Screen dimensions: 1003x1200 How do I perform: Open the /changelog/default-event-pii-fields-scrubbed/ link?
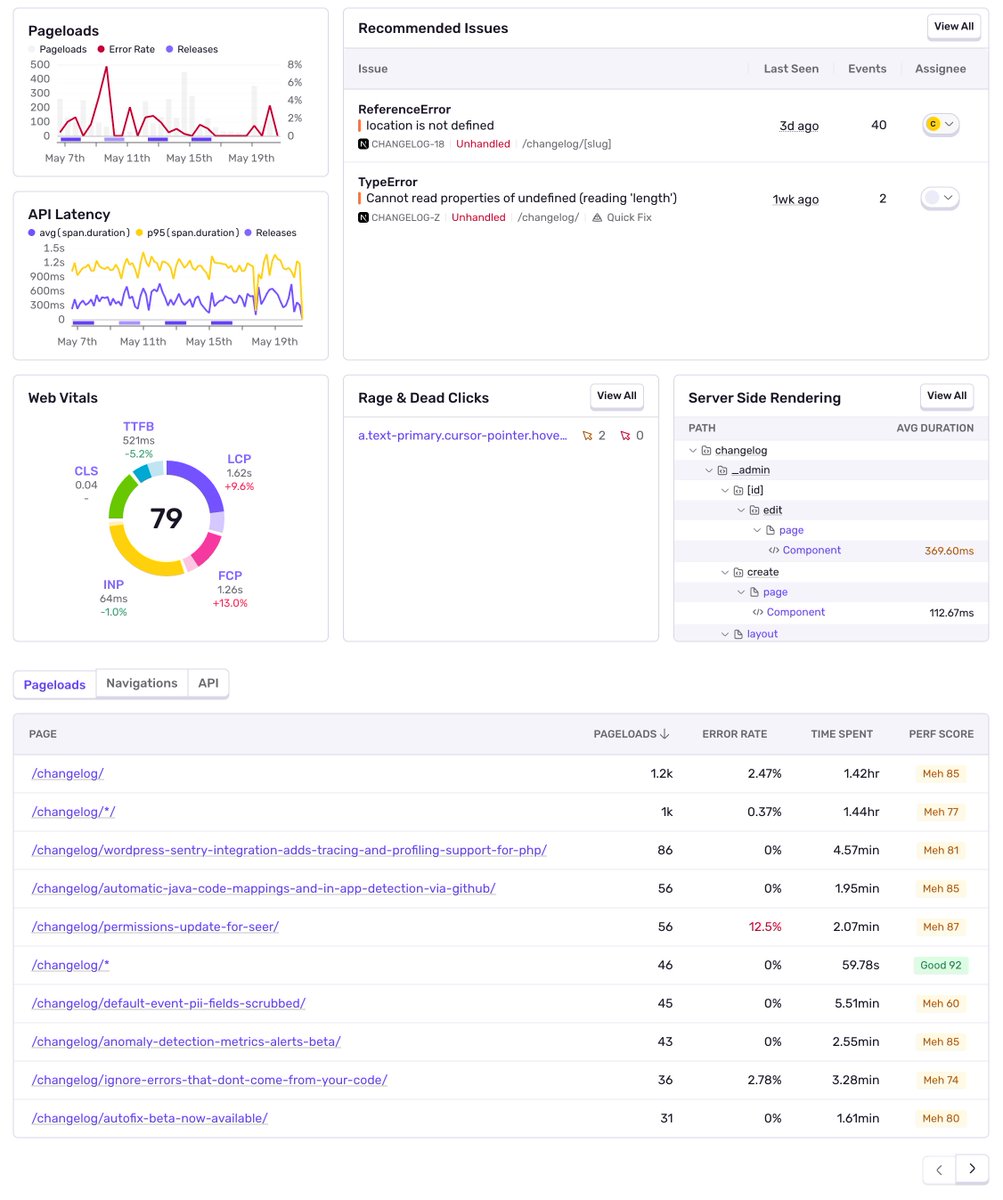[169, 1003]
